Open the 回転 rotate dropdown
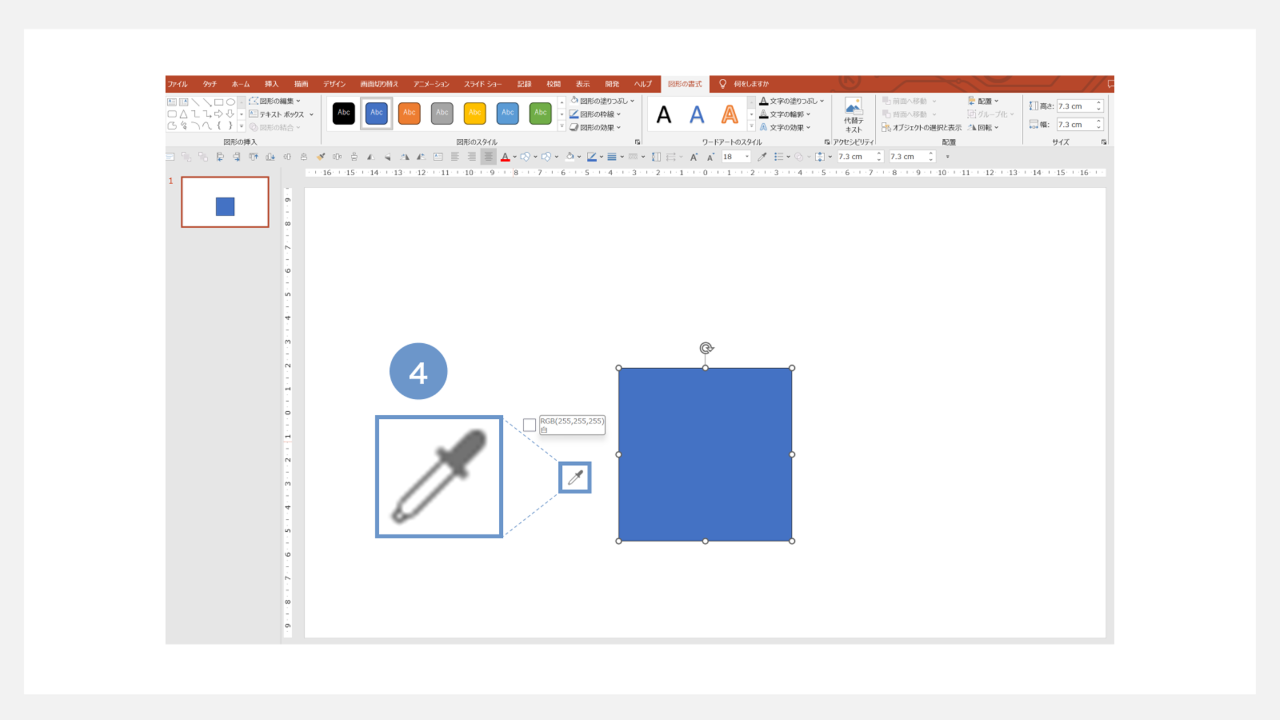Viewport: 1280px width, 720px height. coord(984,127)
